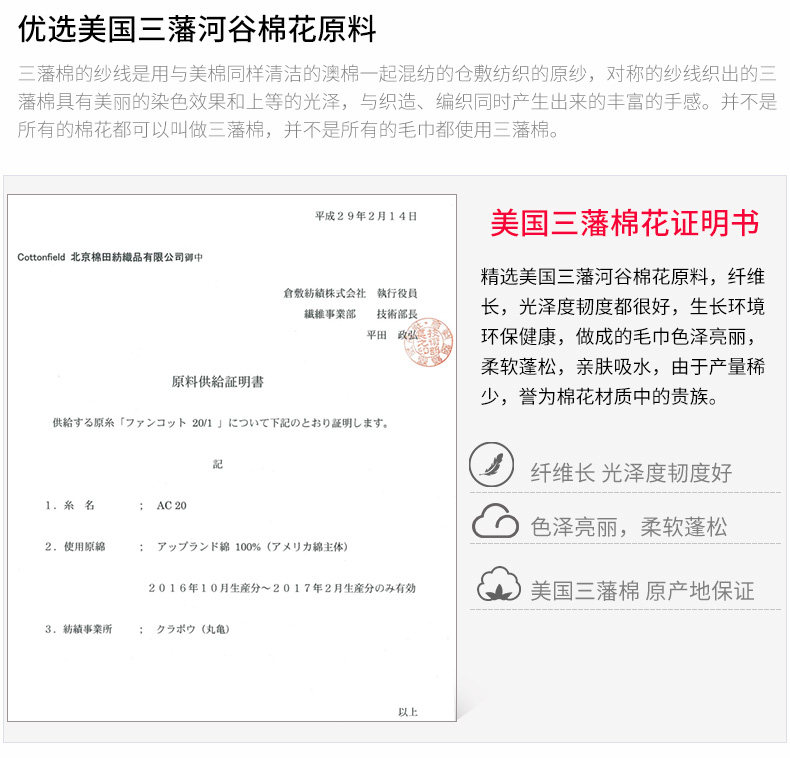Click the 倉敷紡績株式会社 signature line
Viewport: 790px width, 758px height.
tap(350, 293)
